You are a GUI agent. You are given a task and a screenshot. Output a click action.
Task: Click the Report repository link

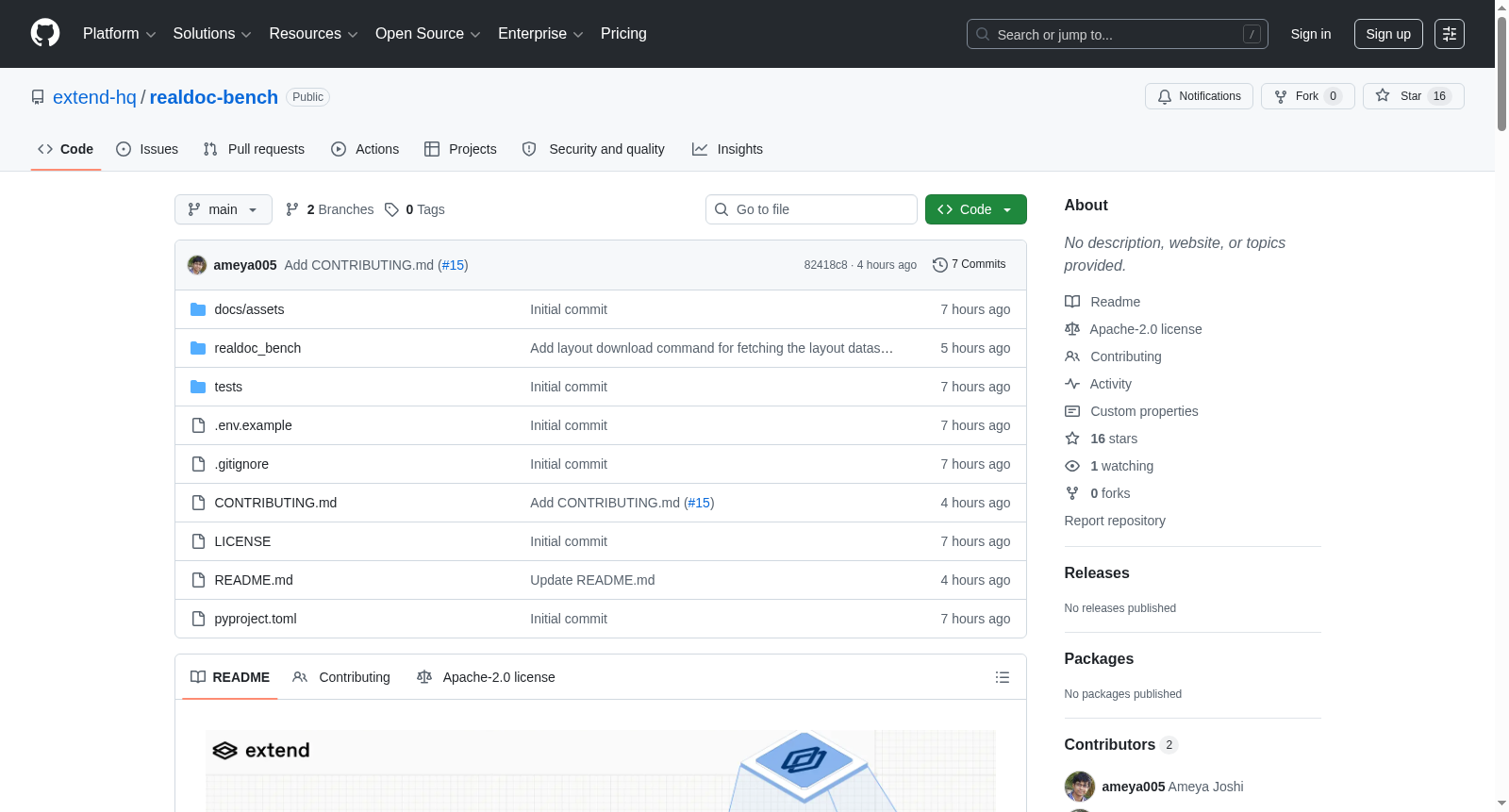(1115, 521)
